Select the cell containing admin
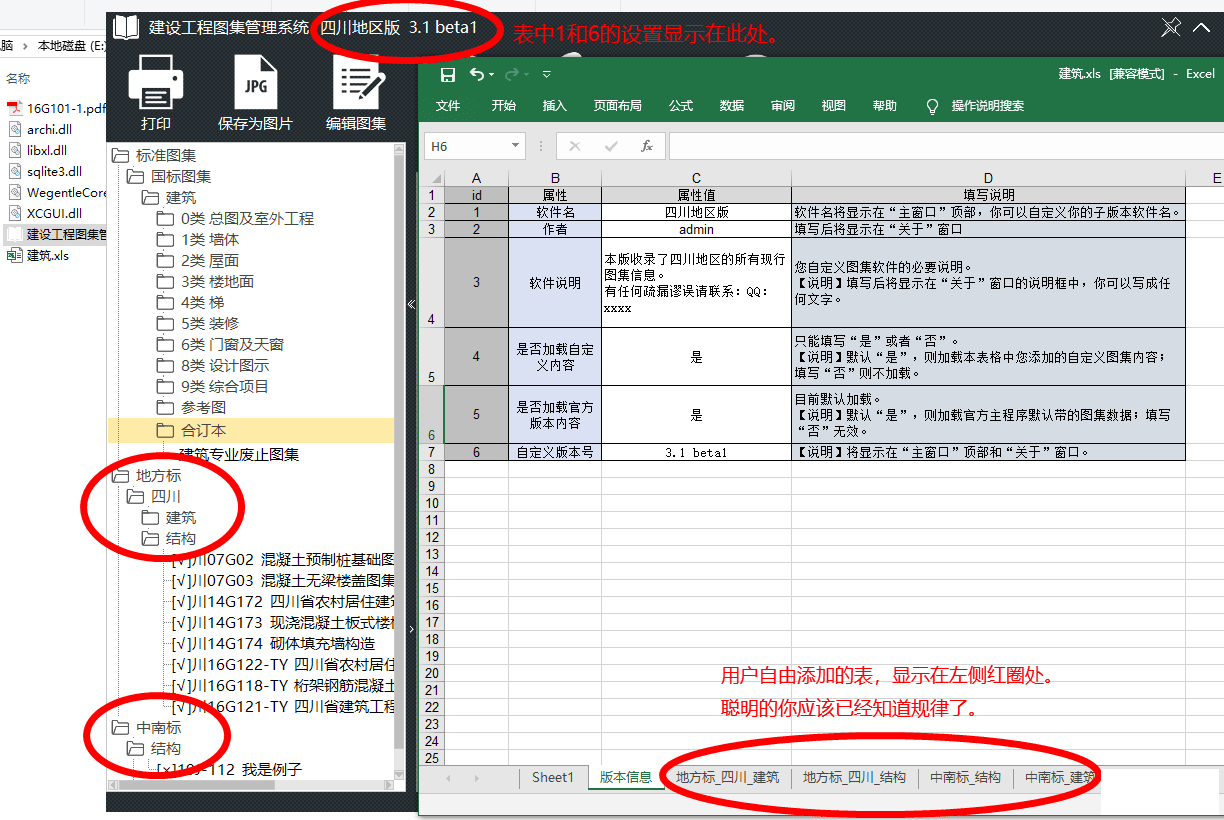Screen dimensions: 1224x820 click(x=696, y=229)
